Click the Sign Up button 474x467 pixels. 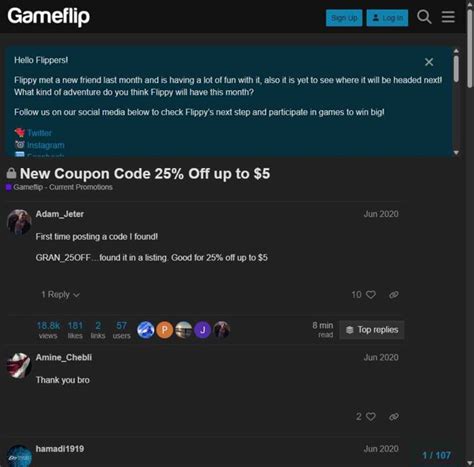pos(344,18)
